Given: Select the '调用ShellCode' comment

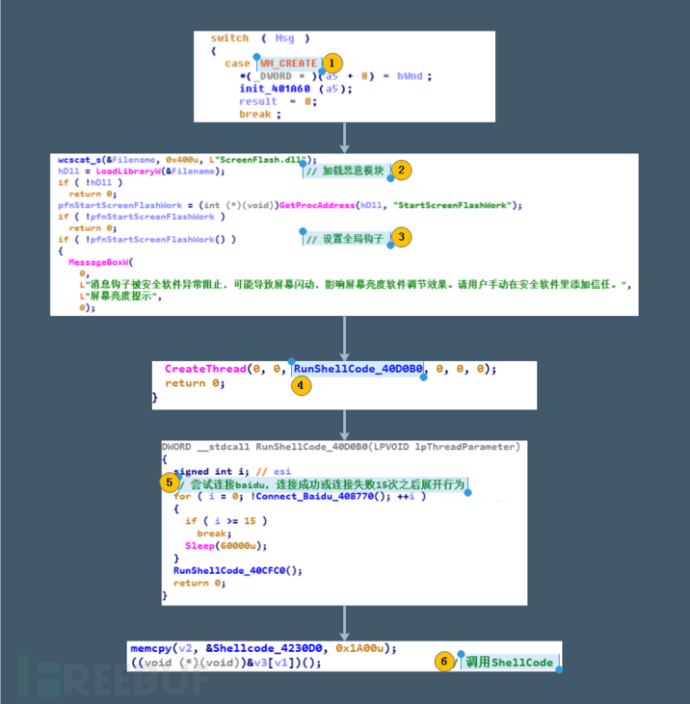Looking at the screenshot, I should click(509, 662).
